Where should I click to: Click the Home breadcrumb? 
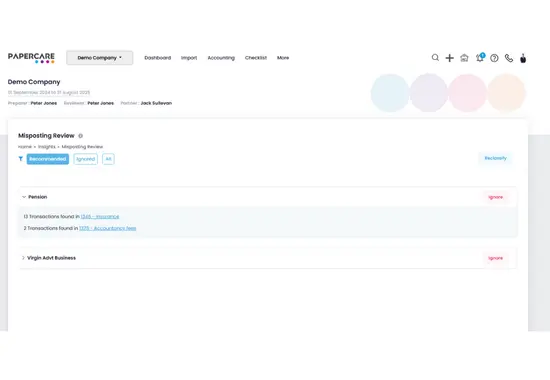pyautogui.click(x=25, y=147)
